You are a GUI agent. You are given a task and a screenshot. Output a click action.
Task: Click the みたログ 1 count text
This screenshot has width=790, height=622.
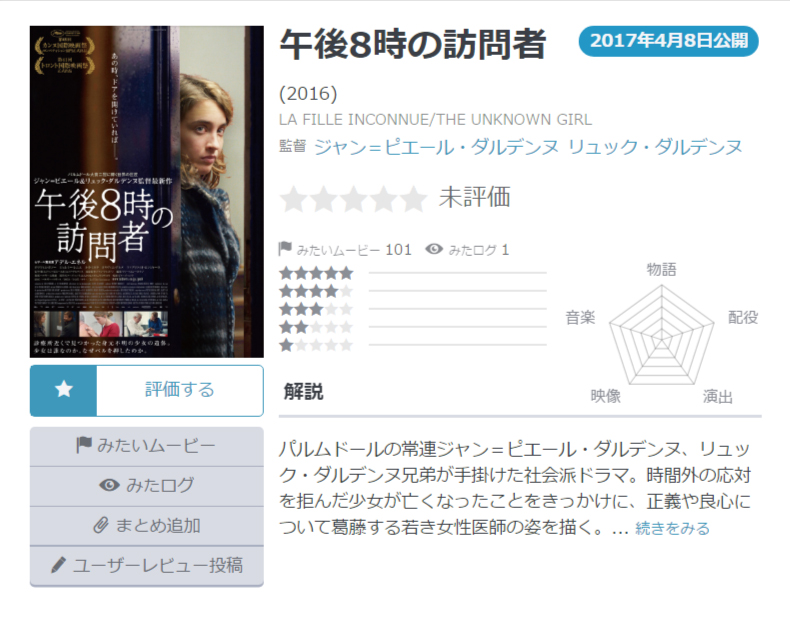click(x=479, y=250)
